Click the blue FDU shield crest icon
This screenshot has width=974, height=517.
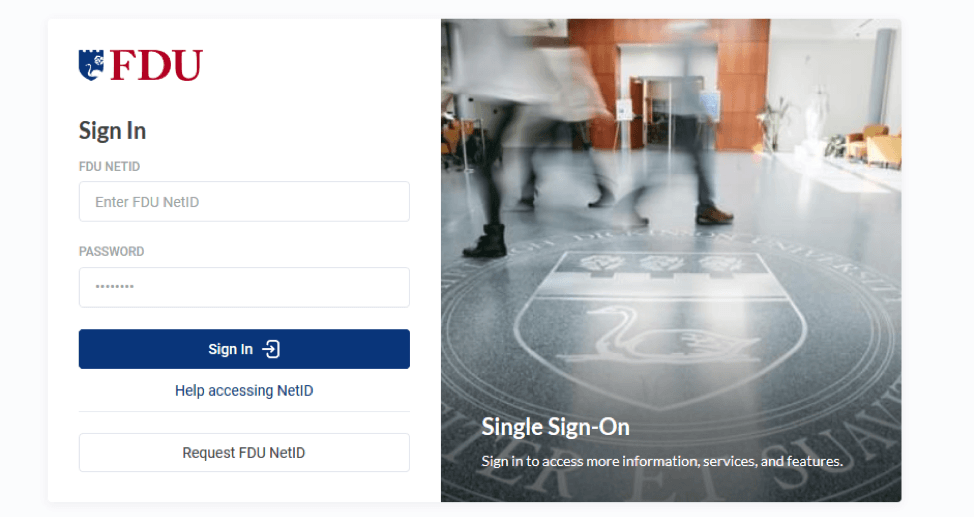[91, 65]
